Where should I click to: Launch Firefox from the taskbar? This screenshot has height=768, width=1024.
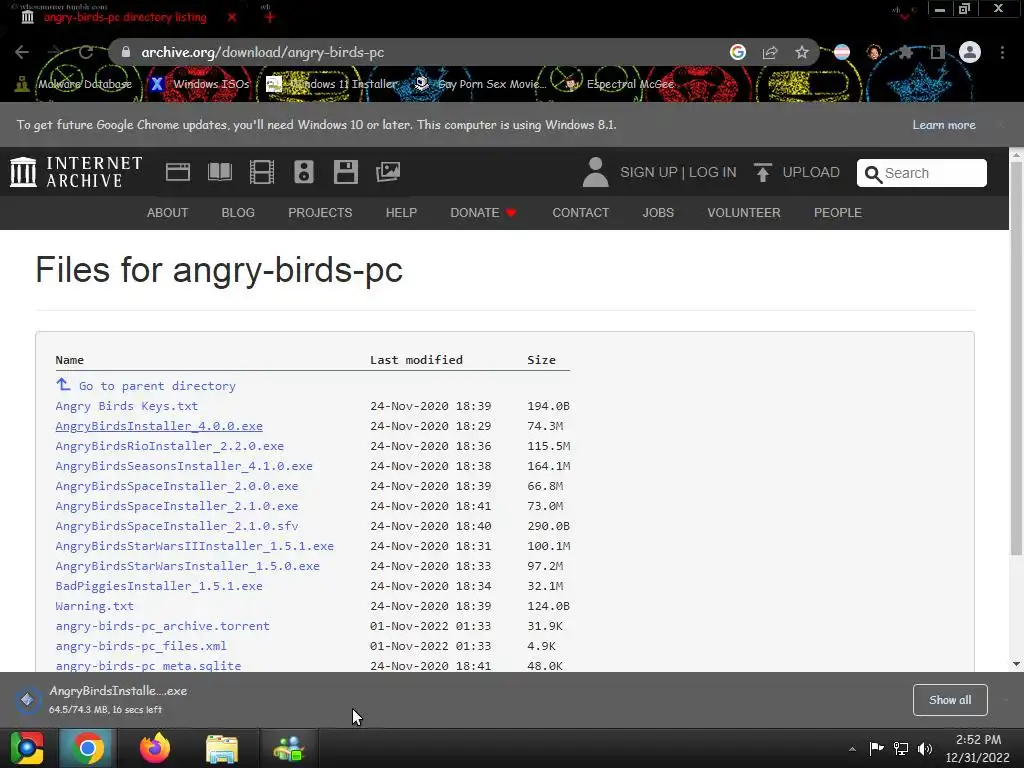155,748
